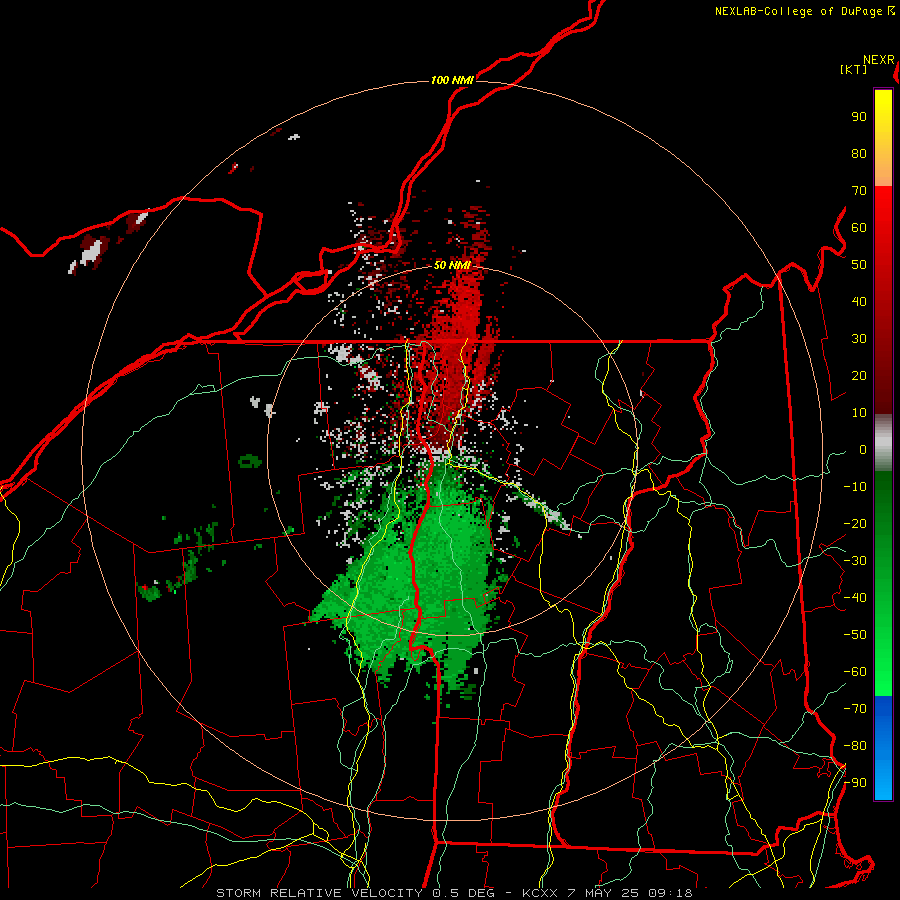The height and width of the screenshot is (900, 900).
Task: Click the 50 value on the velocity scale
Action: coord(859,265)
